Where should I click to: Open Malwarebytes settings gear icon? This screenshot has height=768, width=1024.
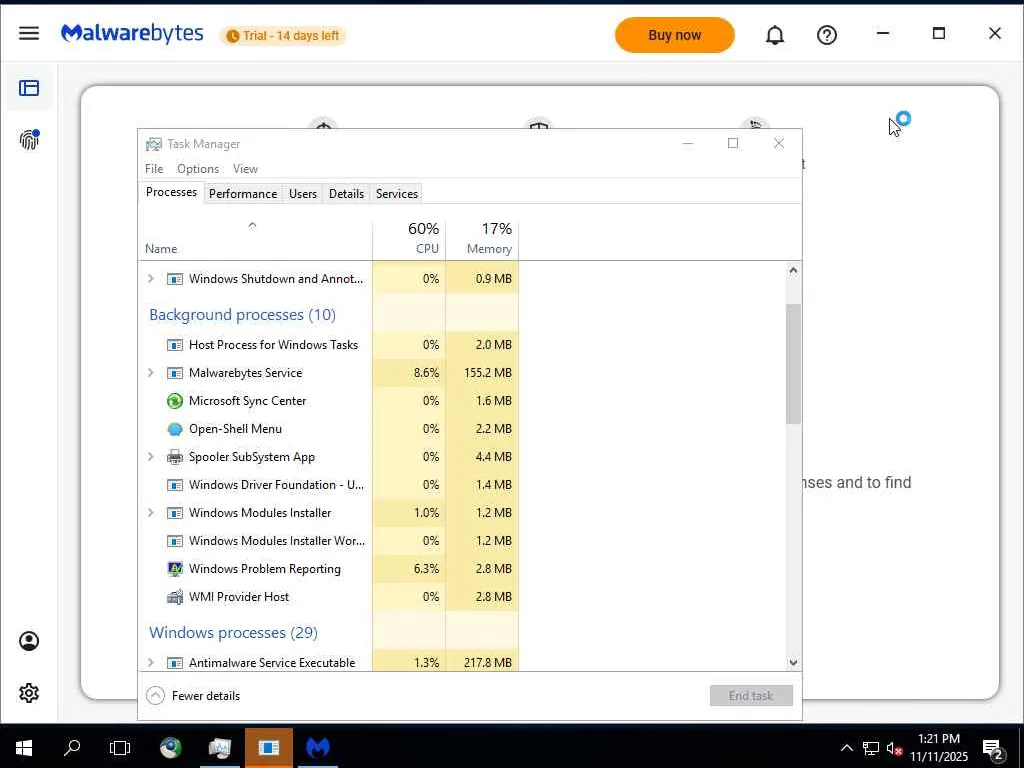29,692
